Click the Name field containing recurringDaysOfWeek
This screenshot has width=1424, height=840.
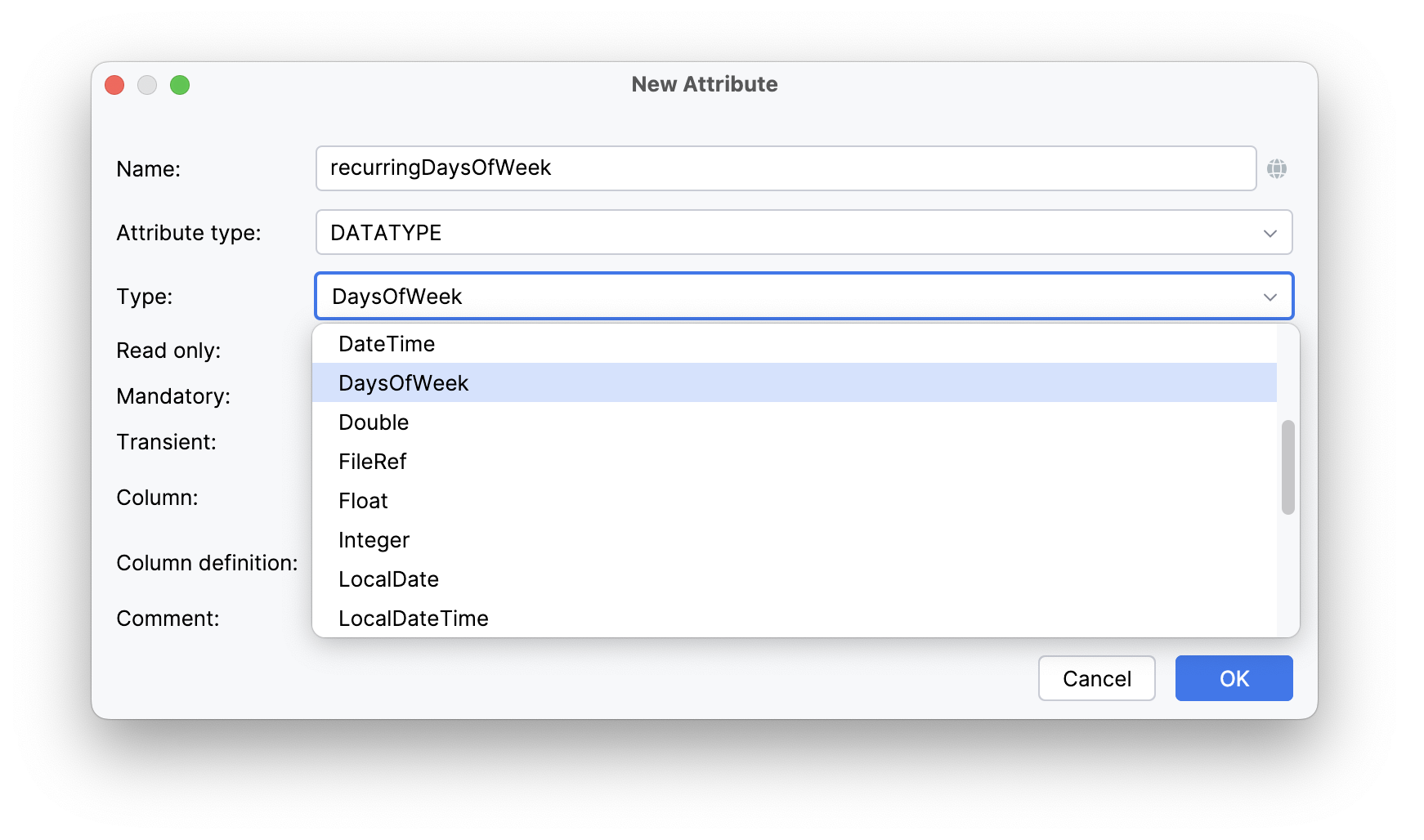pos(785,168)
